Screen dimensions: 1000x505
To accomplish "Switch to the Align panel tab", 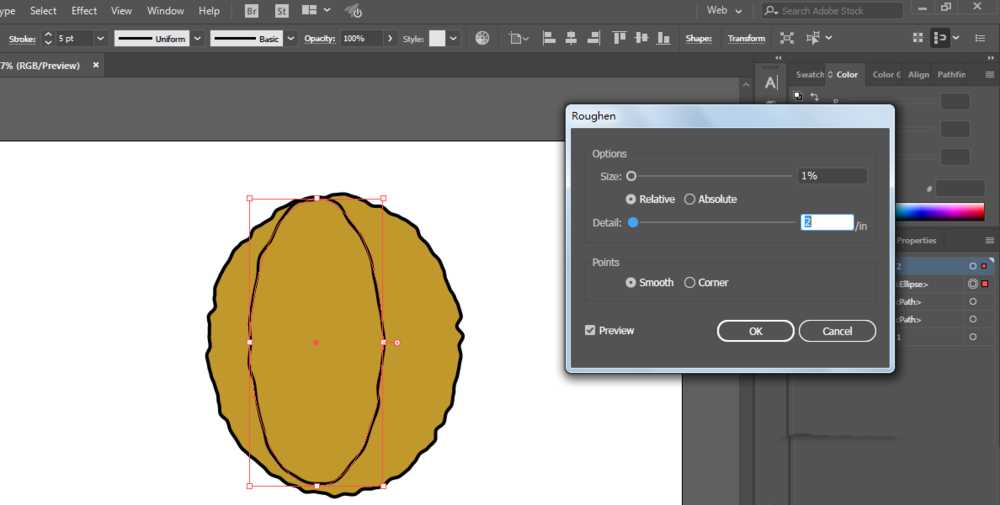I will point(918,75).
